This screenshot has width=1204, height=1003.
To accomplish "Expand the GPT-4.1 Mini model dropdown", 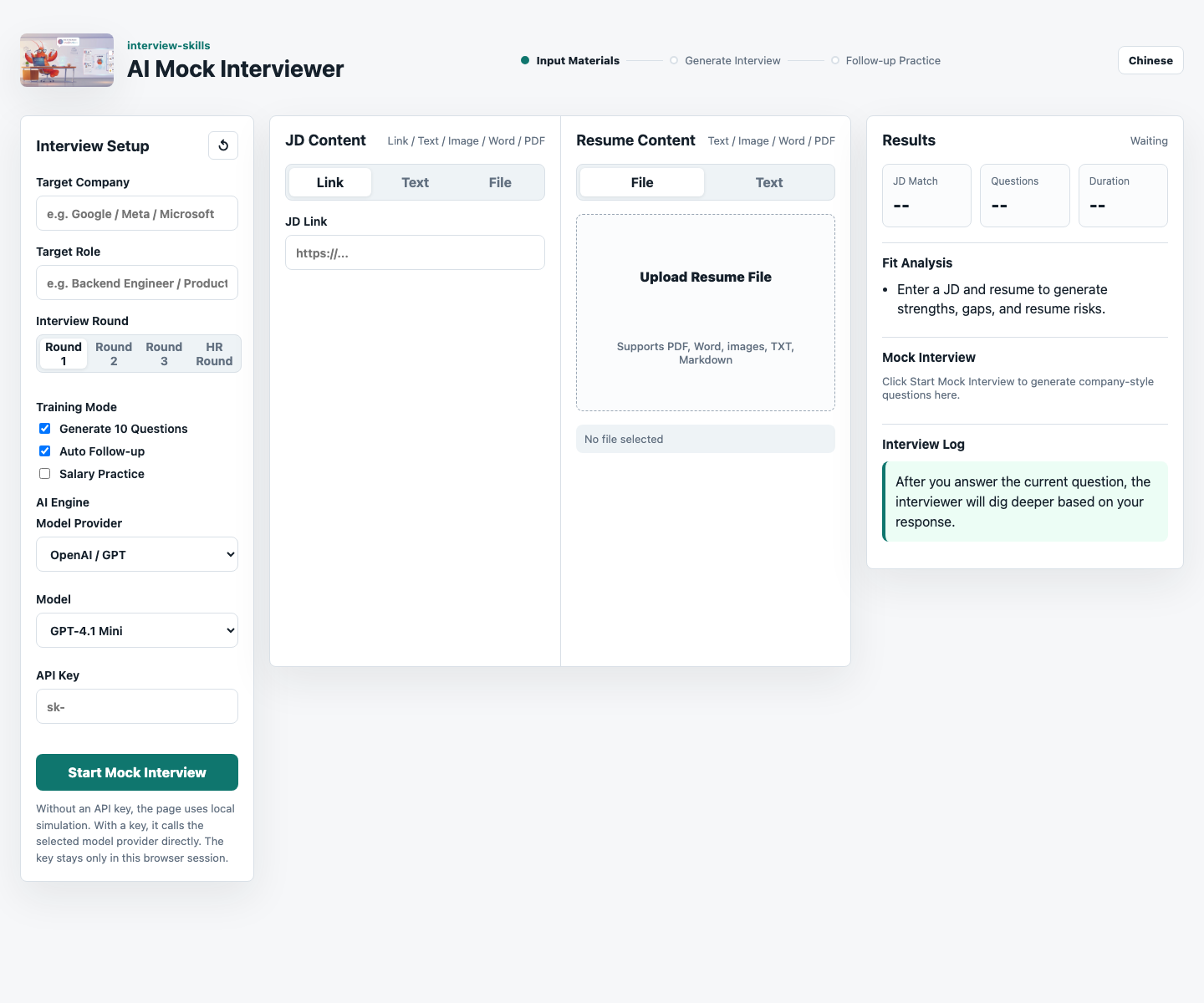I will [137, 630].
